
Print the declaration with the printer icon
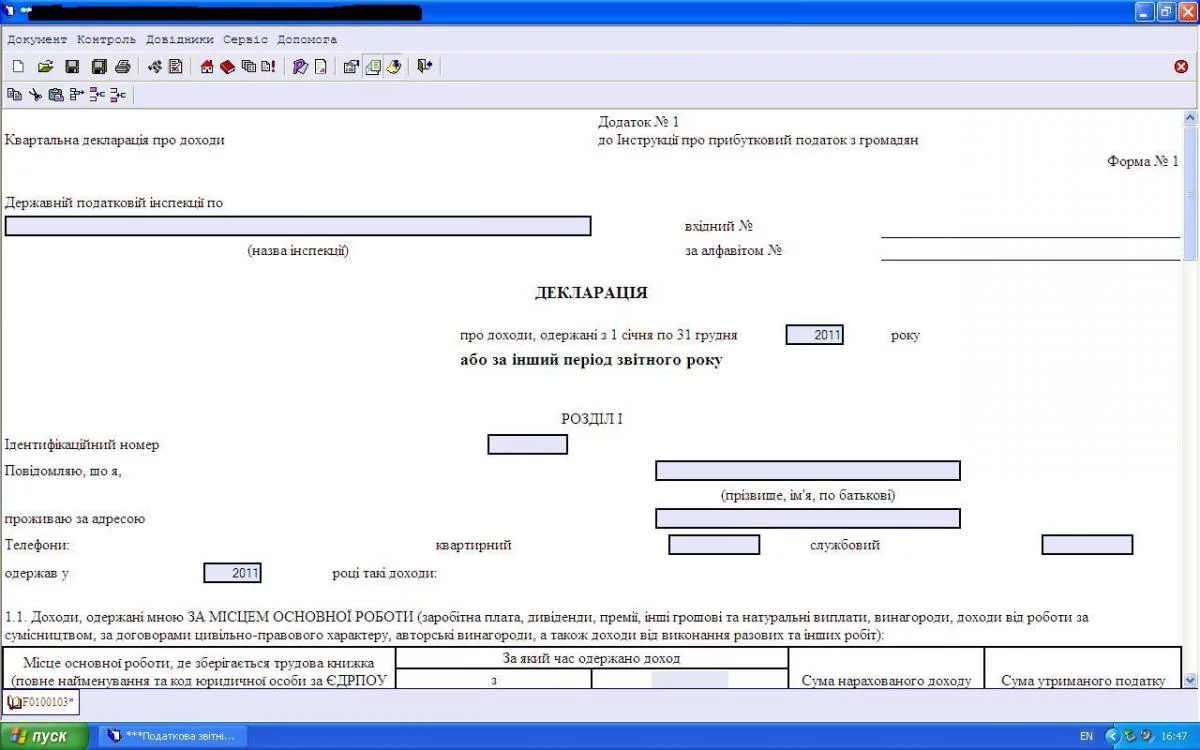tap(122, 67)
